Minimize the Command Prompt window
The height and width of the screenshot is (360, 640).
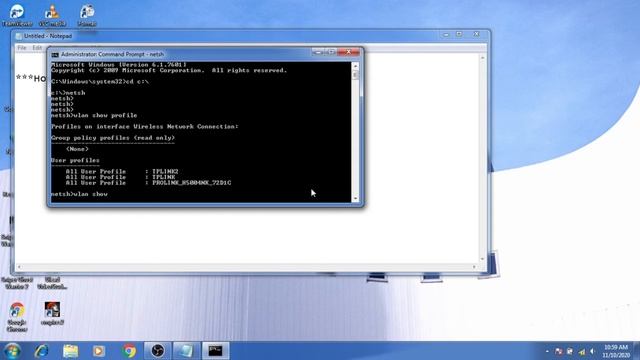[318, 52]
